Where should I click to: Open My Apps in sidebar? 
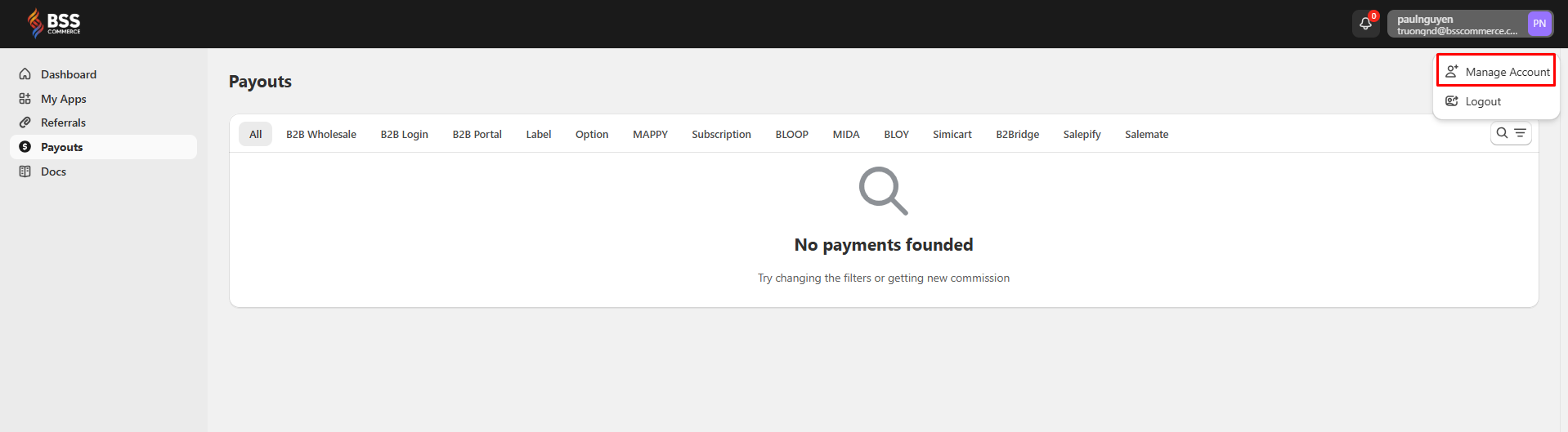click(x=103, y=99)
